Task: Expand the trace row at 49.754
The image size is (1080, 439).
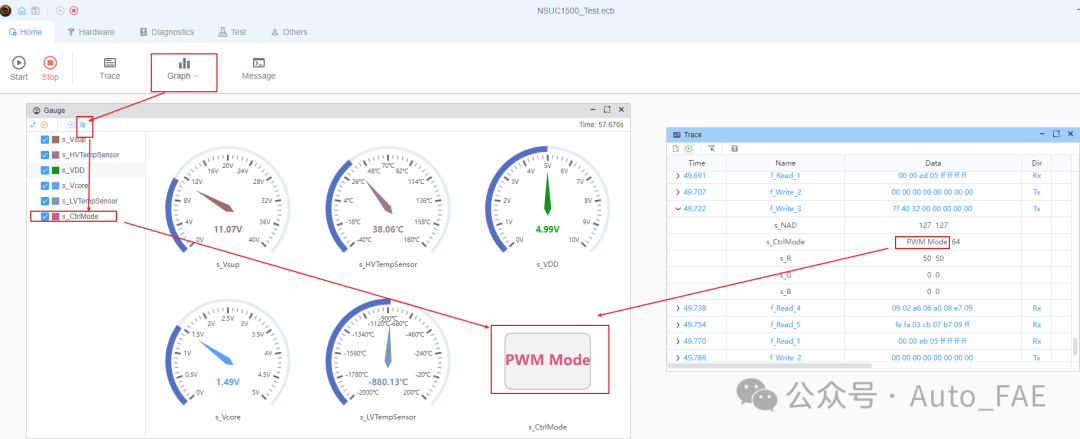Action: click(677, 325)
